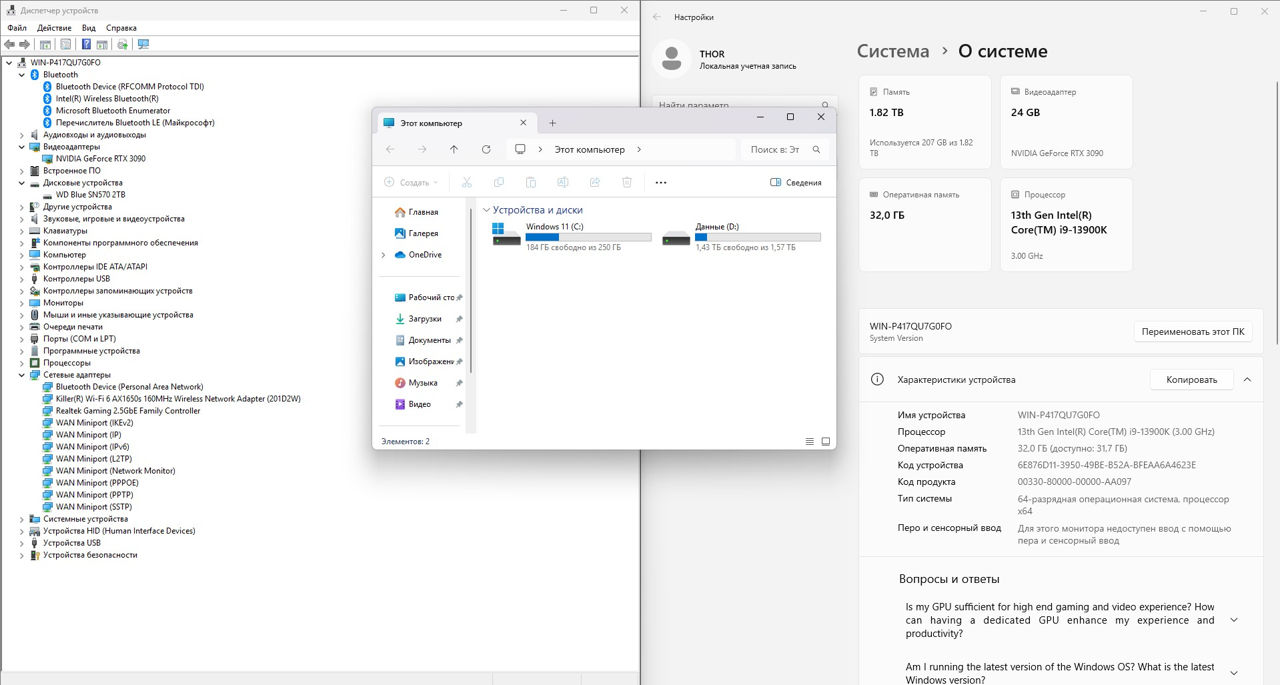Collapse the Характеристики устройства section
Screen dimensions: 1280x685
point(1247,380)
